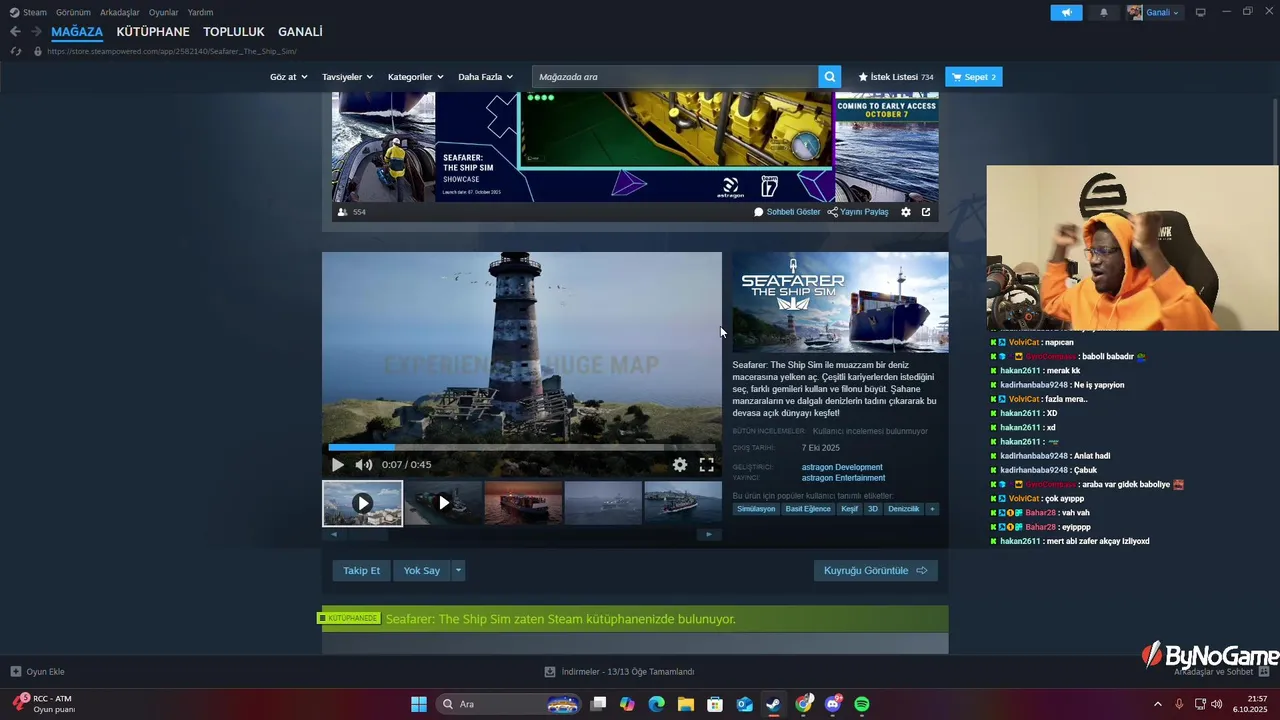
Task: Open Windows Start menu
Action: [x=419, y=704]
